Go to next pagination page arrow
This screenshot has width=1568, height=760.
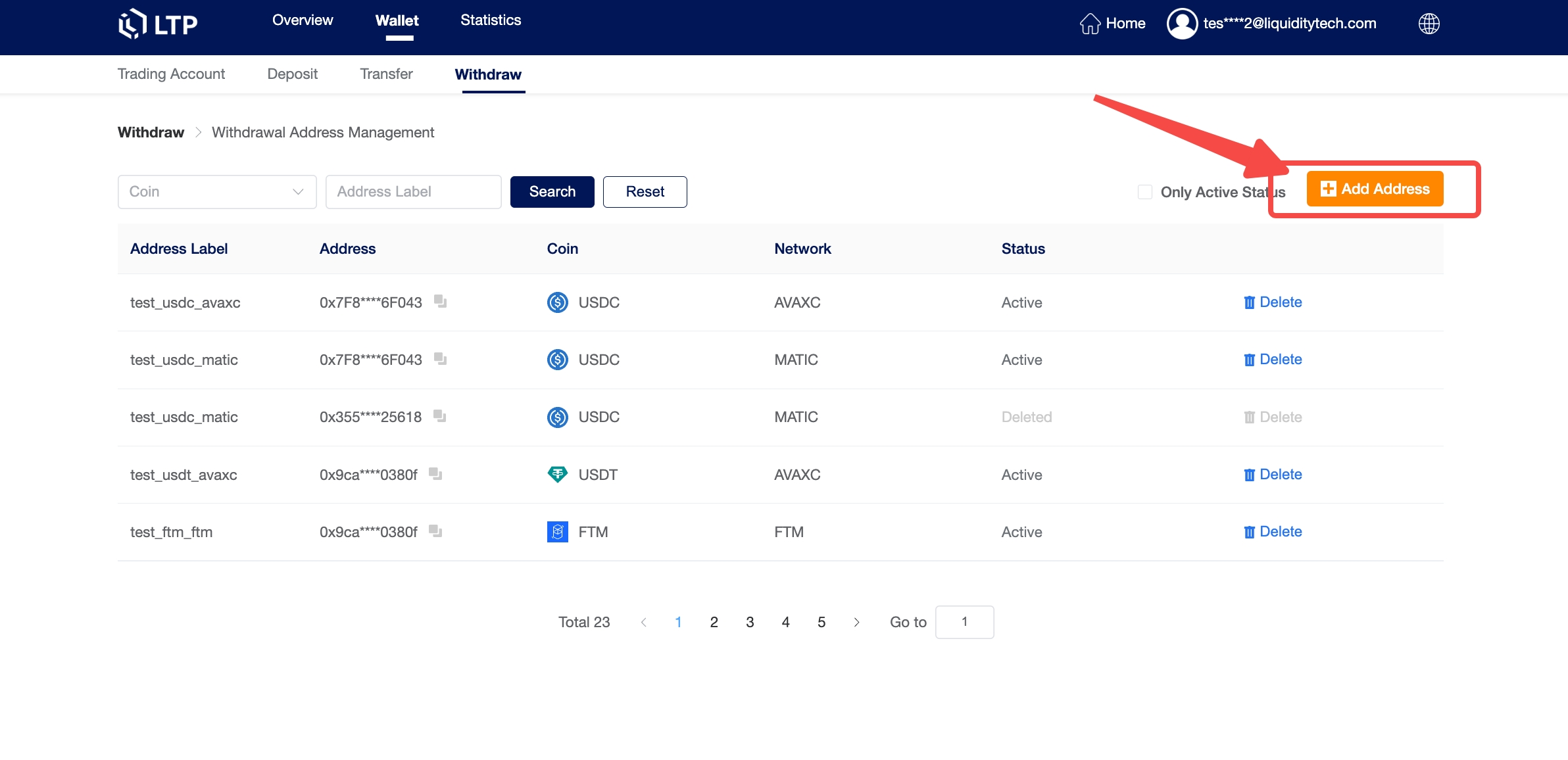856,622
